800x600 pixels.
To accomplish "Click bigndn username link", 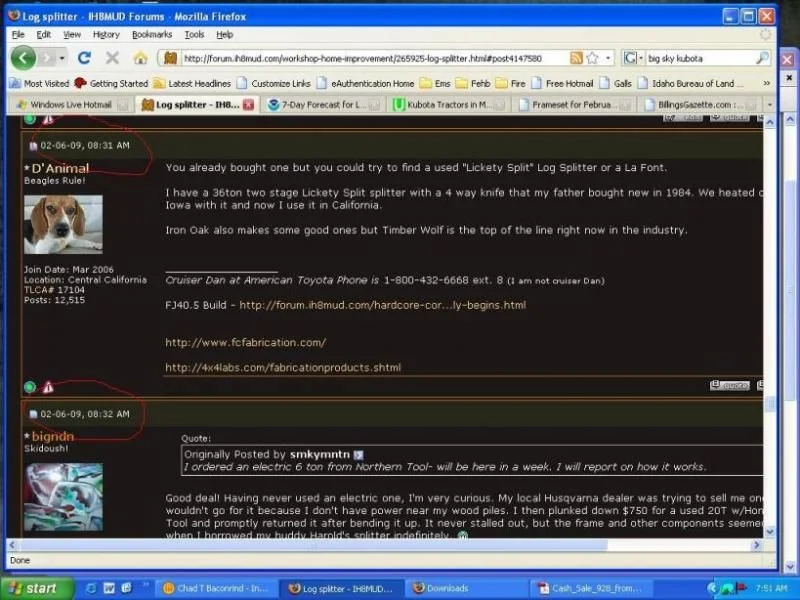I will pos(53,436).
